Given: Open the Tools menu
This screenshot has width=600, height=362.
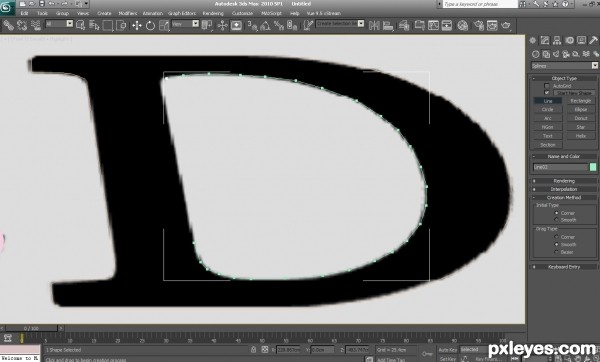Looking at the screenshot, I should 42,13.
